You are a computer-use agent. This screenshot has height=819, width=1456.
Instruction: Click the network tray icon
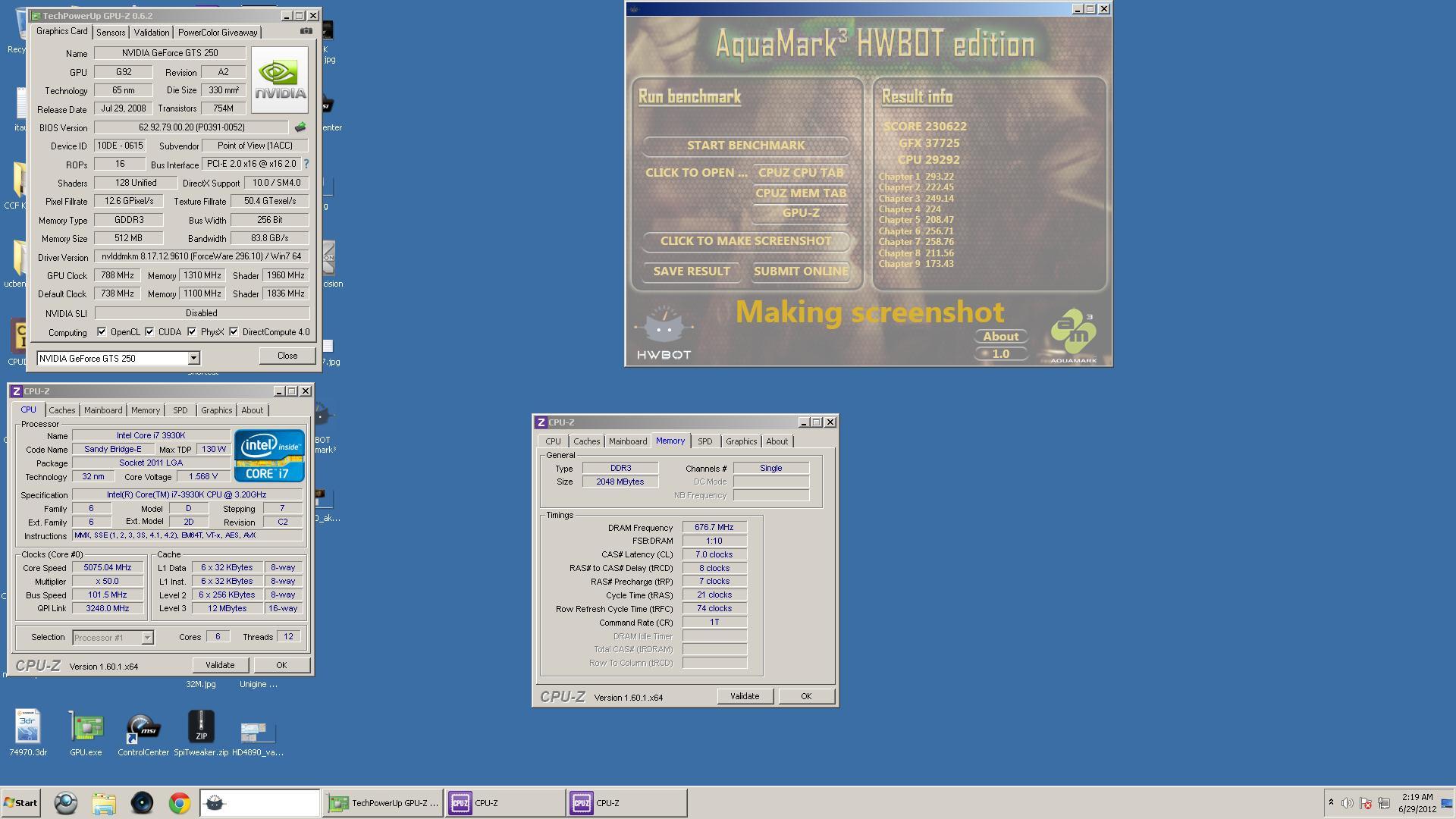[1384, 803]
